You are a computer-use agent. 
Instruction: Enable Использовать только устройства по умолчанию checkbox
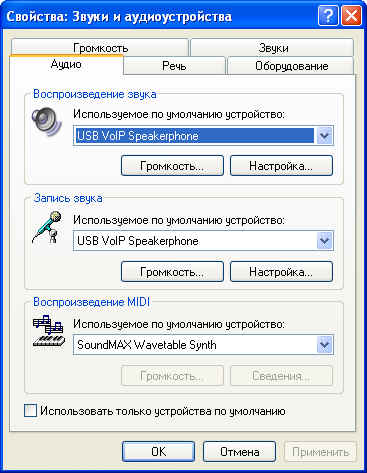(x=30, y=411)
